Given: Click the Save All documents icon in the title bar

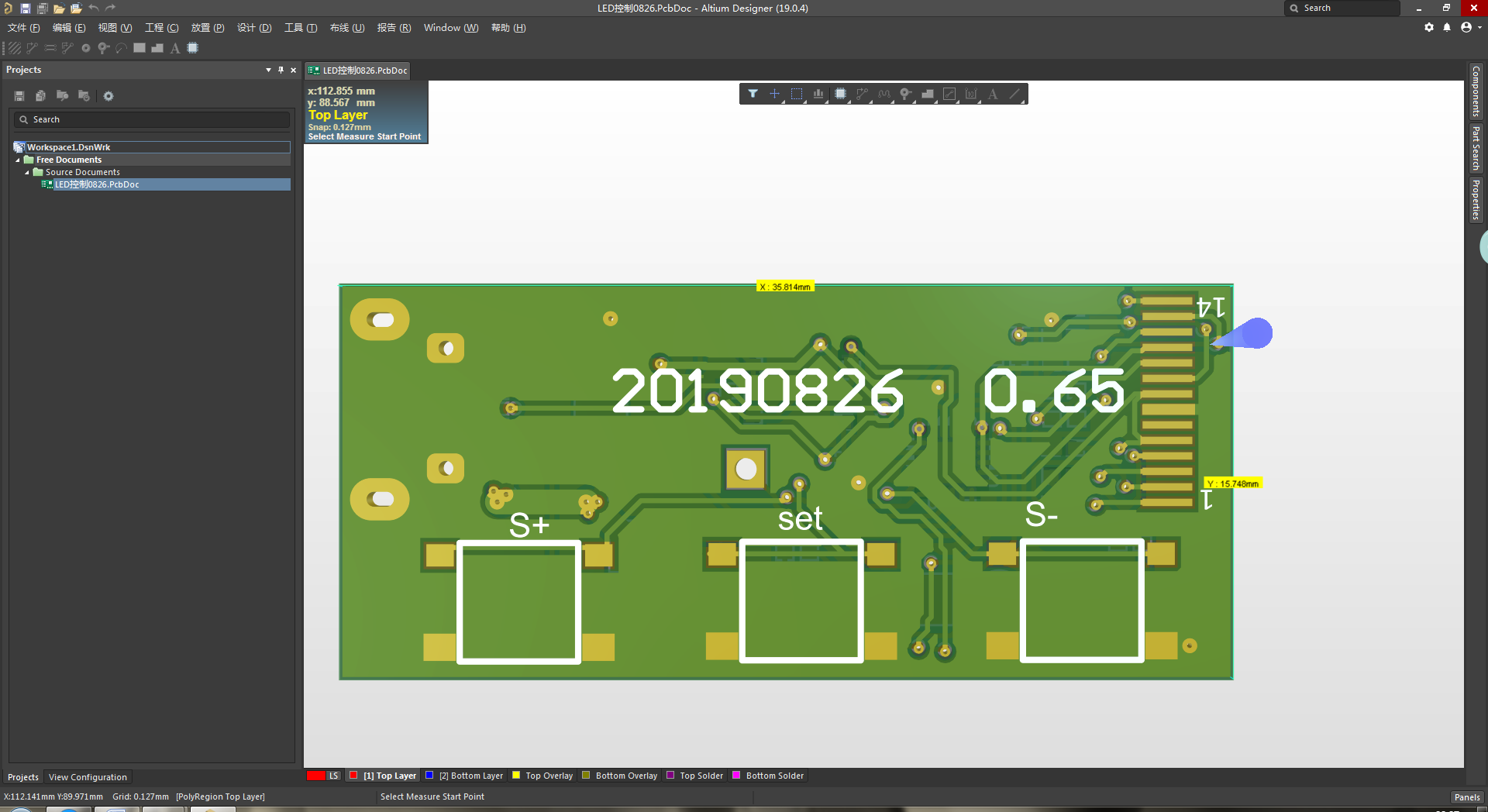Looking at the screenshot, I should [x=42, y=8].
